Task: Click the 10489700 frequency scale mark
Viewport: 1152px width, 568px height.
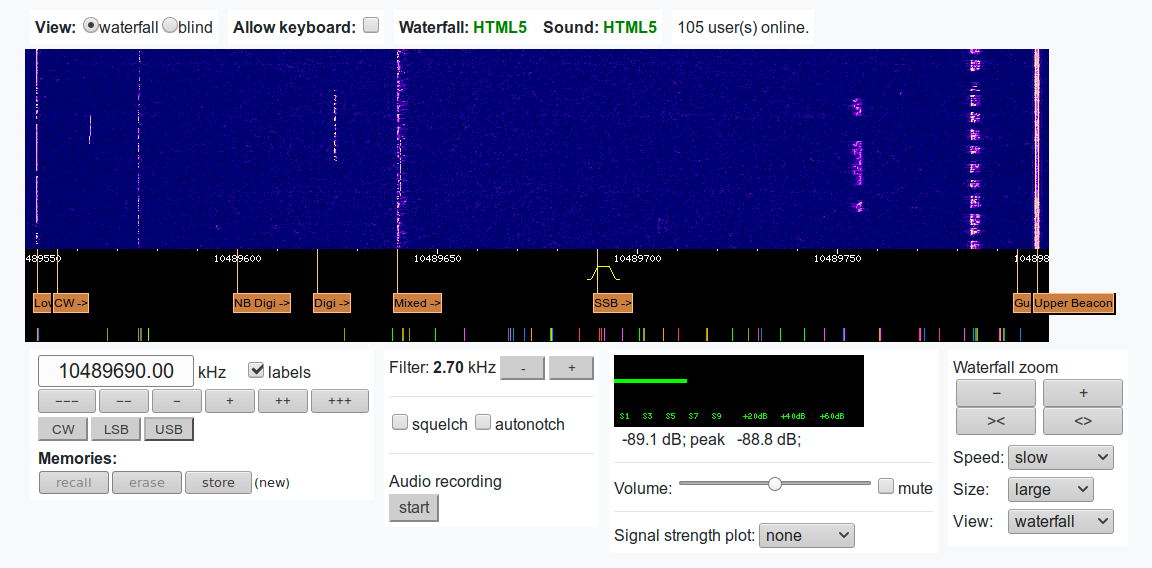Action: [638, 259]
